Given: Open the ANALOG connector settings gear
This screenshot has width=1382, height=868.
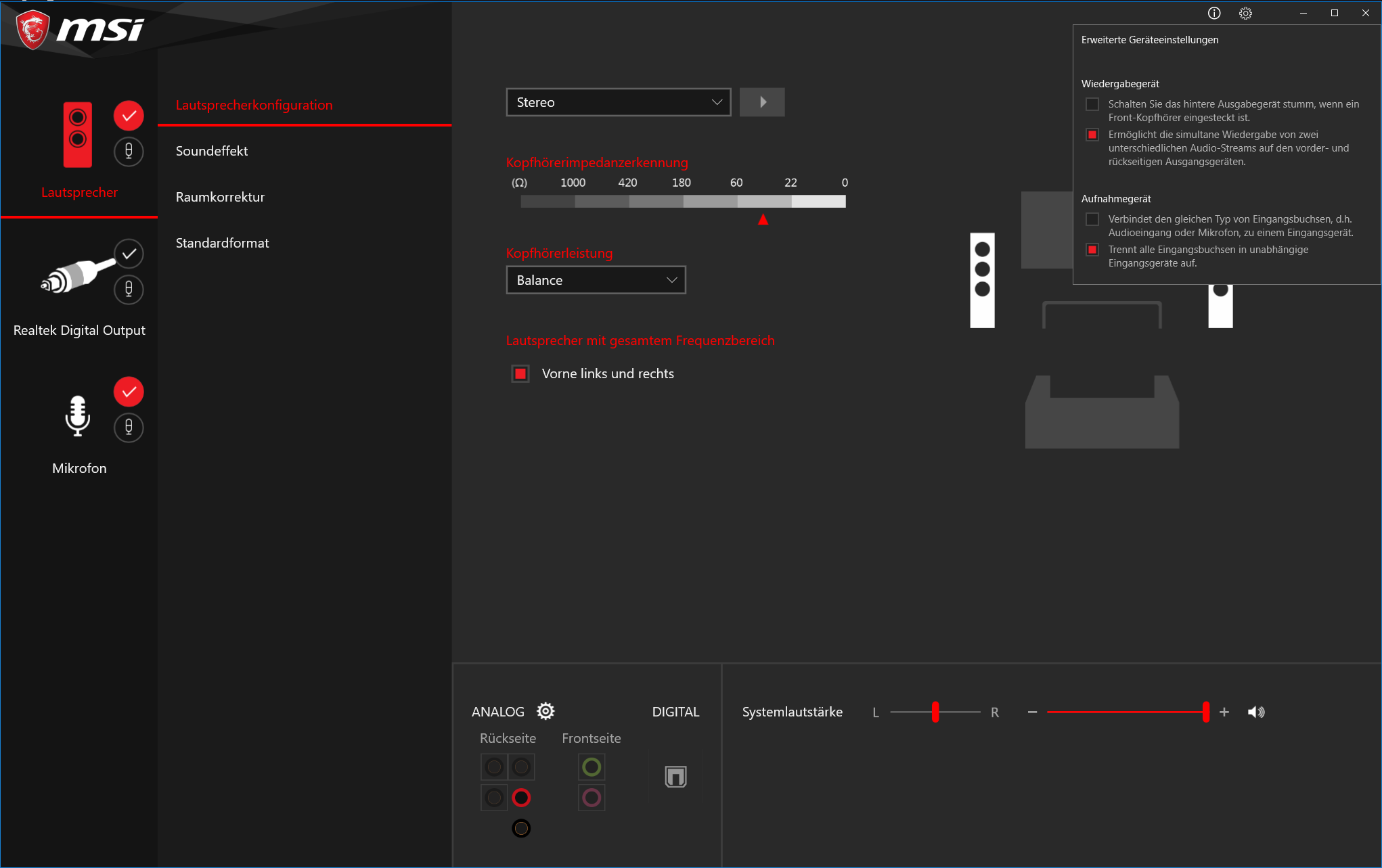Looking at the screenshot, I should pyautogui.click(x=545, y=711).
